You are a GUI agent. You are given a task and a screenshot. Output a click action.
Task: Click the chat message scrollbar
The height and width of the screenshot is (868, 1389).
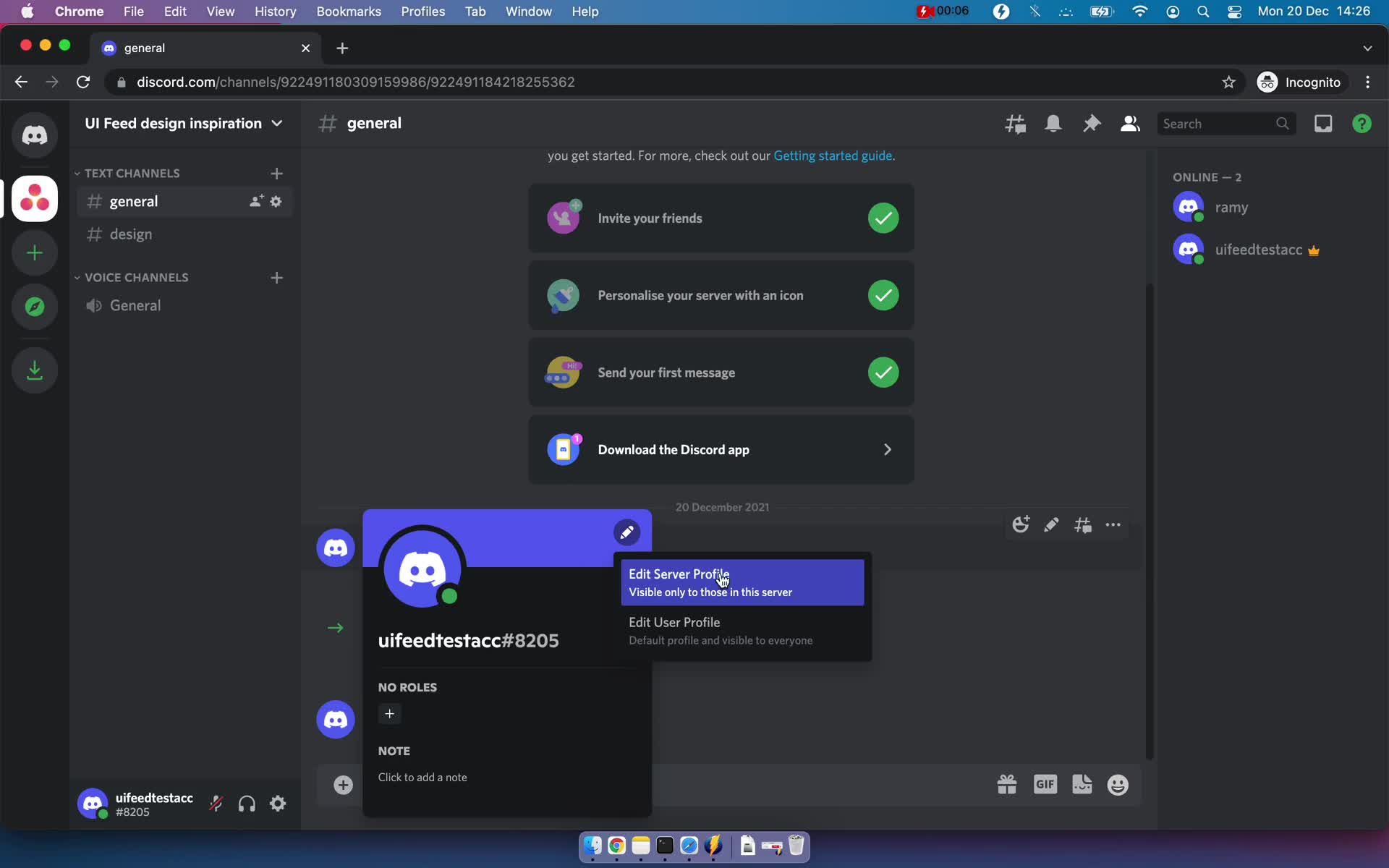[x=1150, y=521]
